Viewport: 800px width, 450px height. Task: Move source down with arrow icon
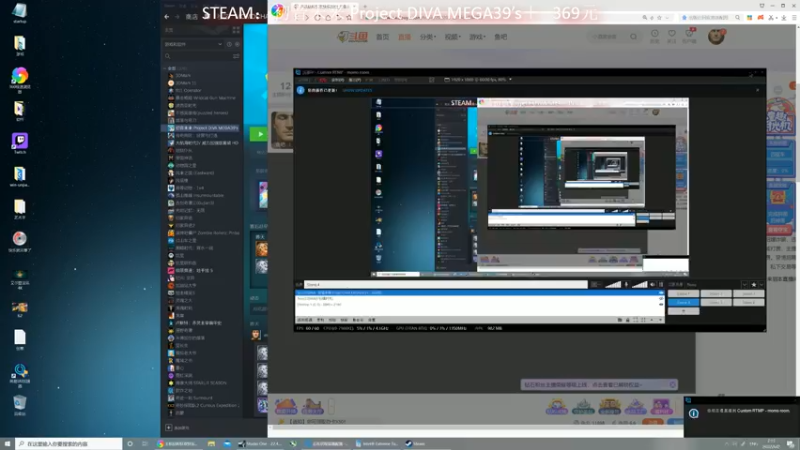(x=660, y=320)
